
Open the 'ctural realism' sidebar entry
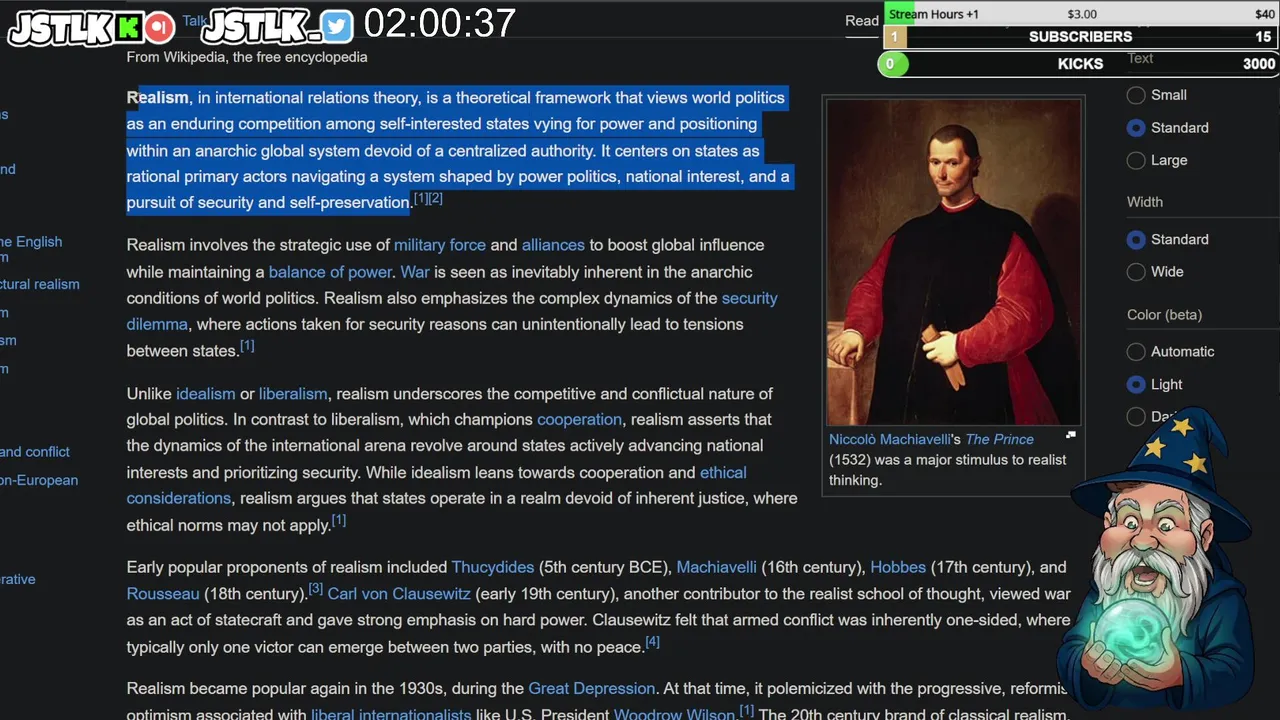(40, 284)
